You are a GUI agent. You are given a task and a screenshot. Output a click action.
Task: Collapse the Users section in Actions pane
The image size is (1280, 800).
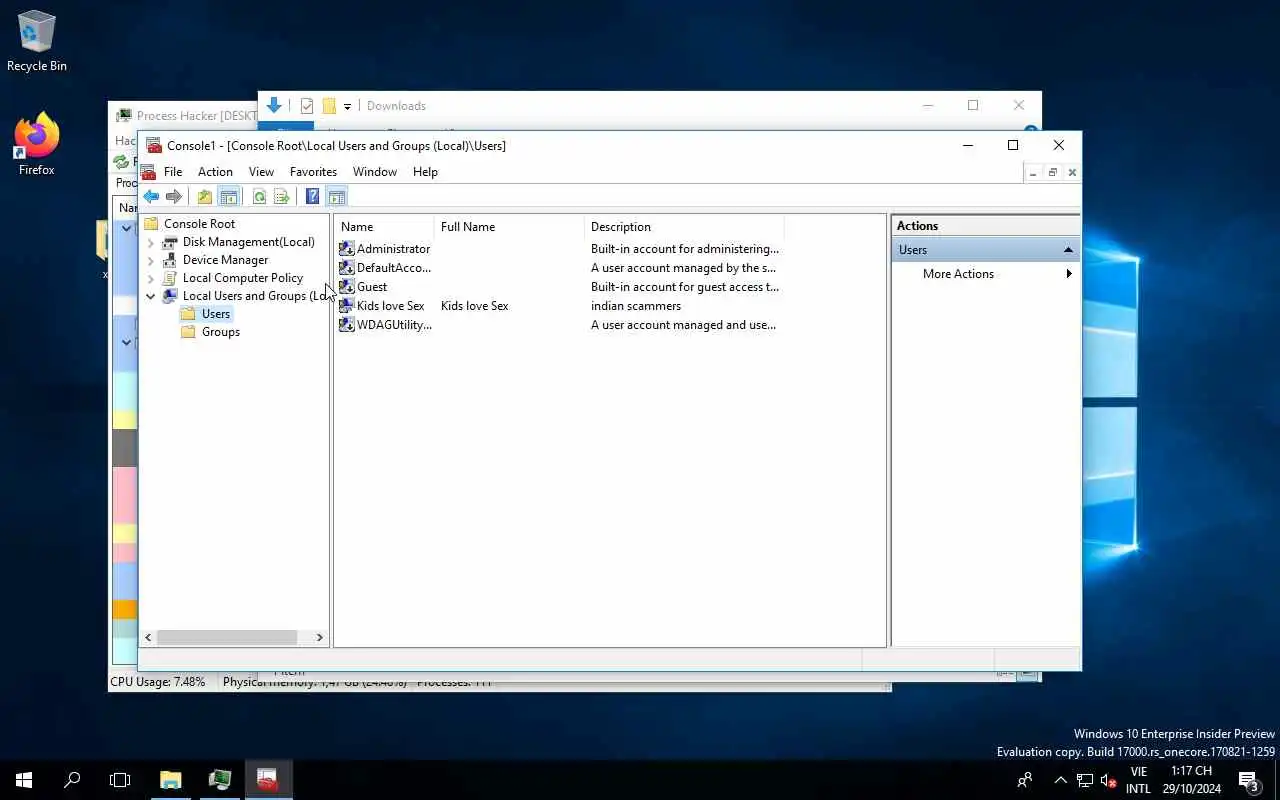[x=1068, y=250]
